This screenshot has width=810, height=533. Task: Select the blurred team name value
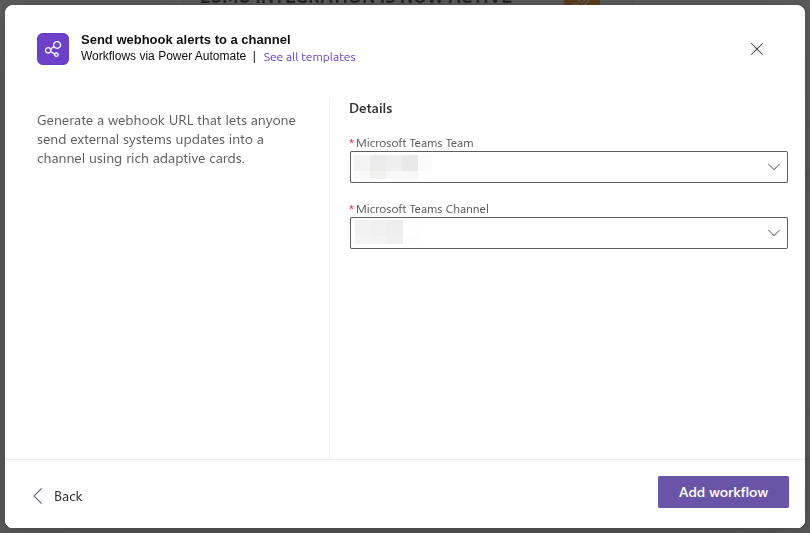click(x=393, y=166)
